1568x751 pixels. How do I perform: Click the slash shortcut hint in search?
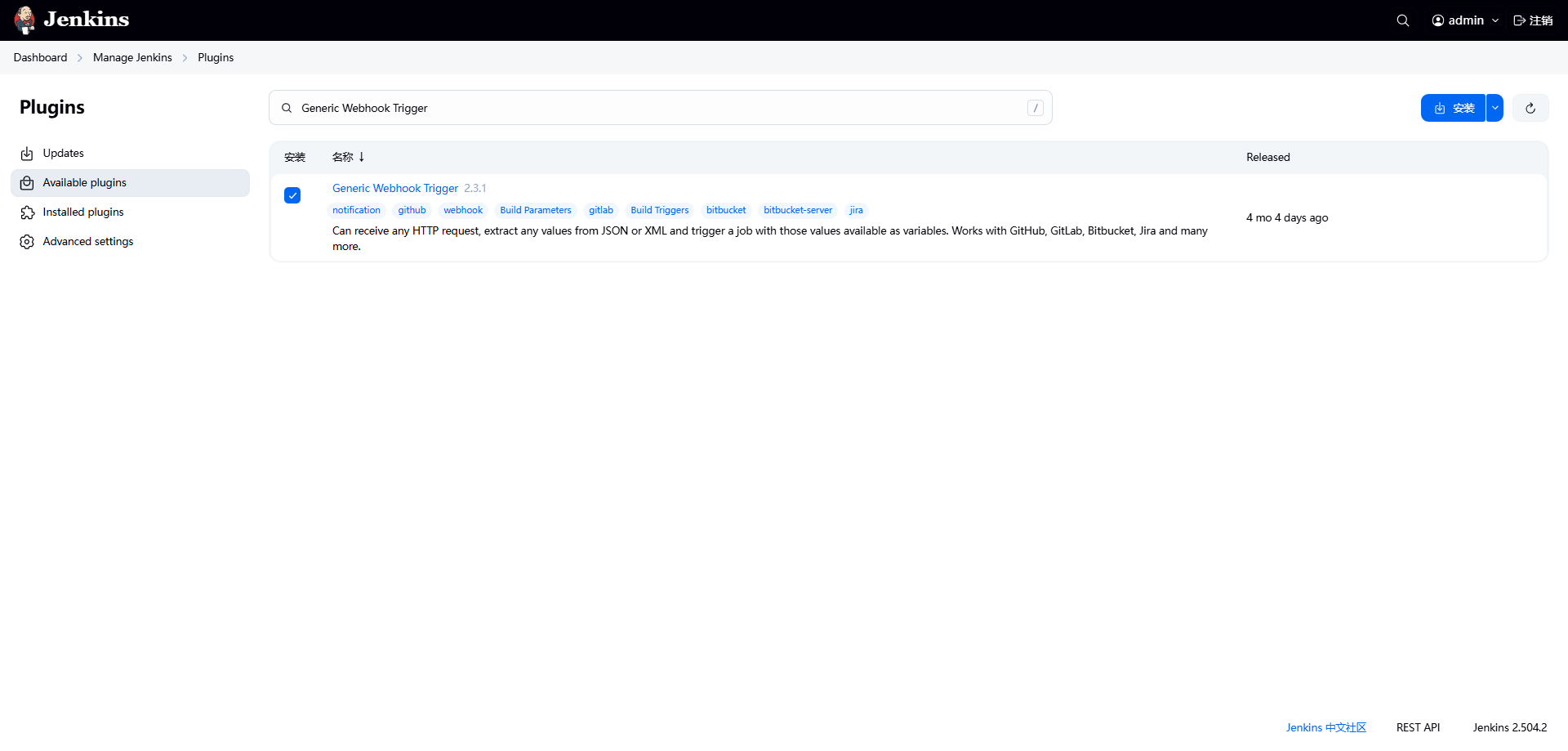click(x=1036, y=108)
